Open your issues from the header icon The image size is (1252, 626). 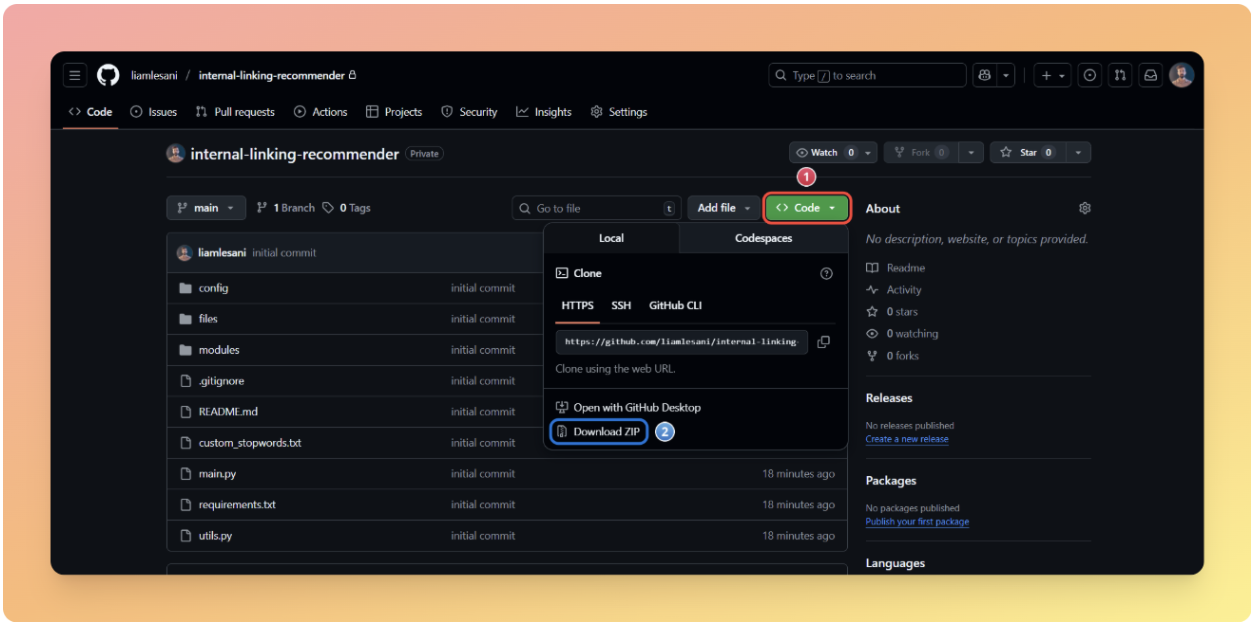pyautogui.click(x=1090, y=74)
